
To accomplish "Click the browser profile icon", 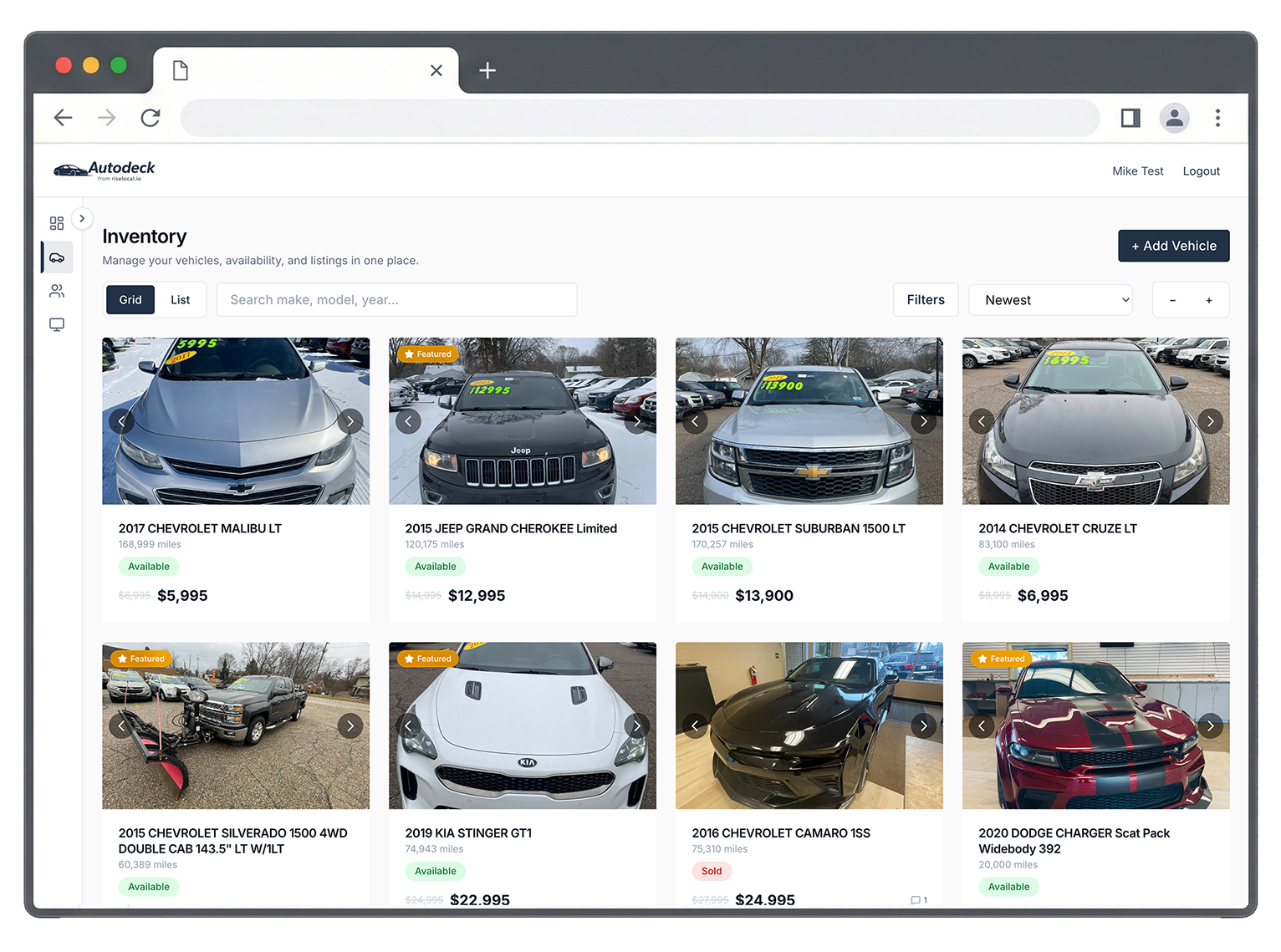I will (x=1174, y=118).
